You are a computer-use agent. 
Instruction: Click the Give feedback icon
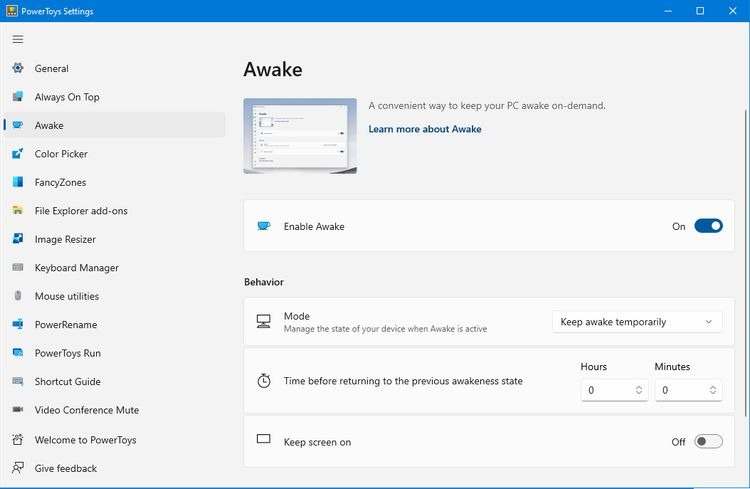[x=18, y=468]
